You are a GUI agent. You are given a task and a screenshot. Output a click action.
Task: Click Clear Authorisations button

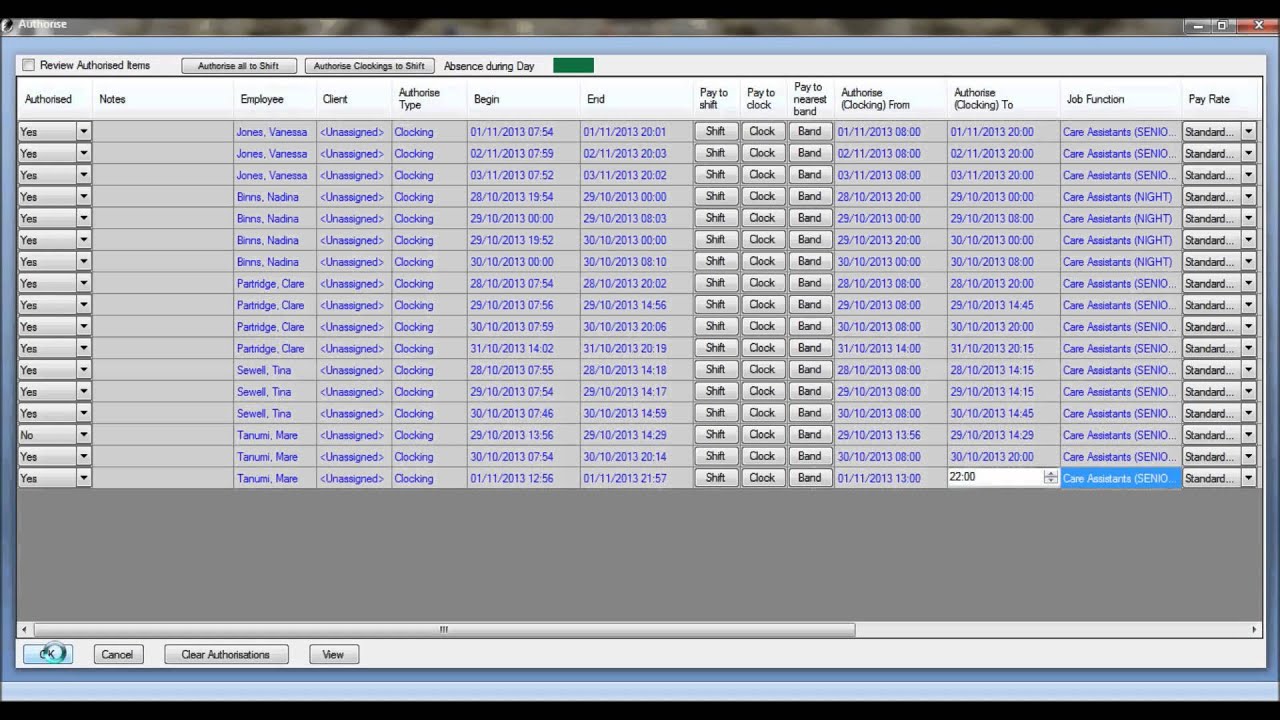tap(226, 654)
